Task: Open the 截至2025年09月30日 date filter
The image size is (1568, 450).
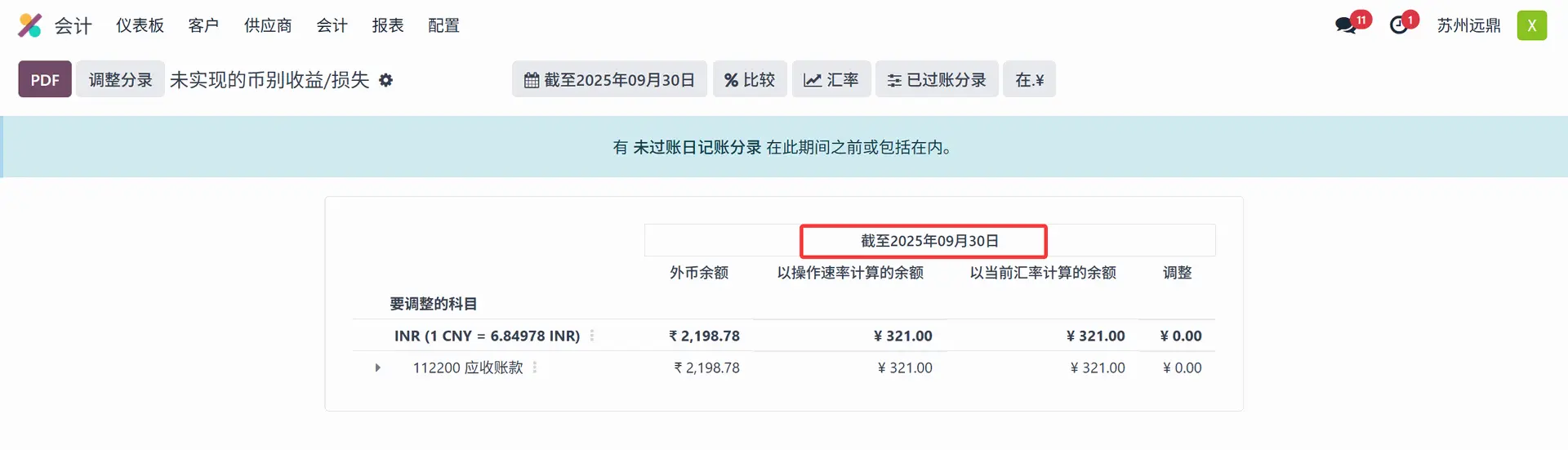Action: pyautogui.click(x=609, y=79)
